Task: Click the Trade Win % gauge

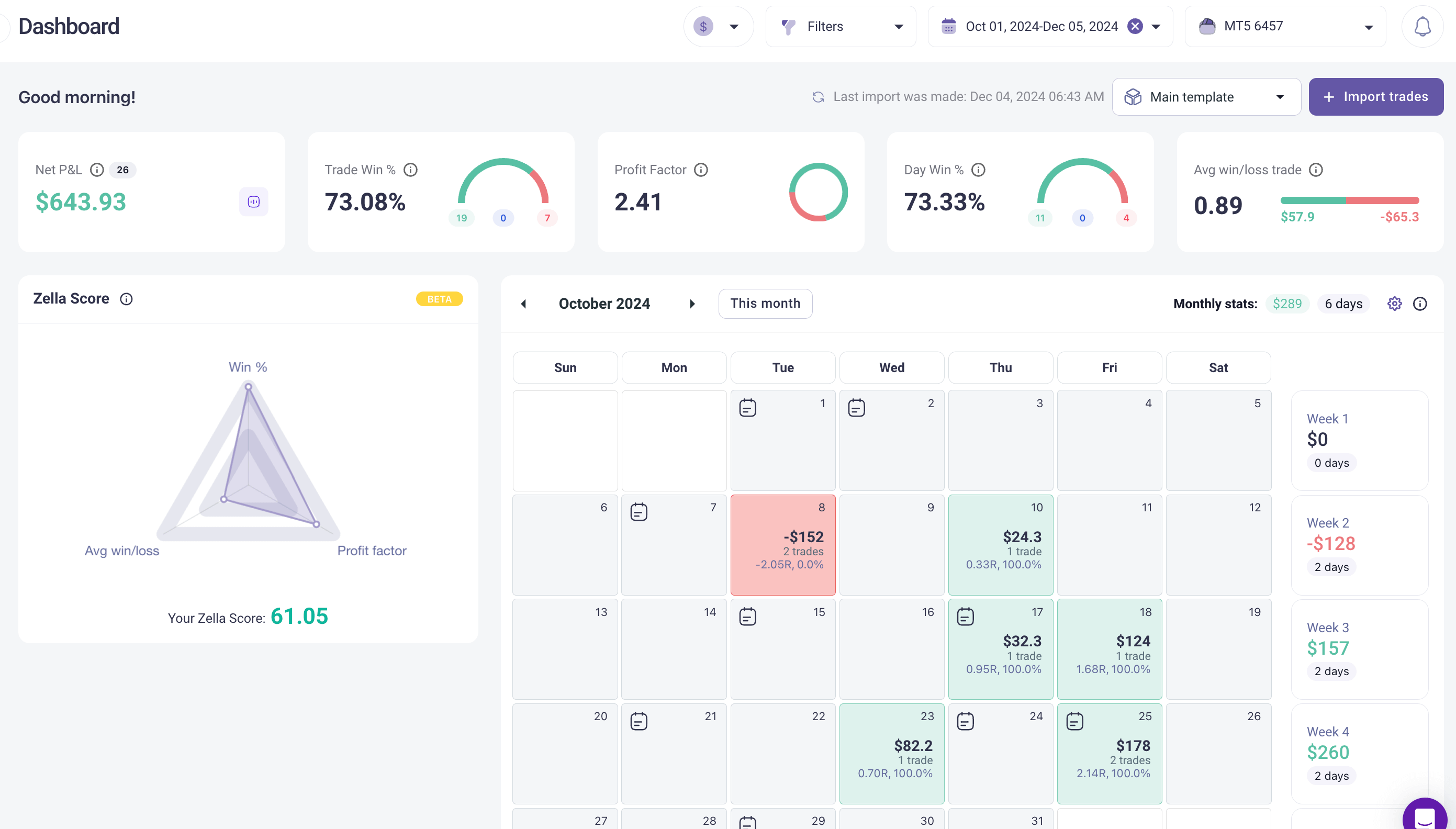Action: [502, 181]
